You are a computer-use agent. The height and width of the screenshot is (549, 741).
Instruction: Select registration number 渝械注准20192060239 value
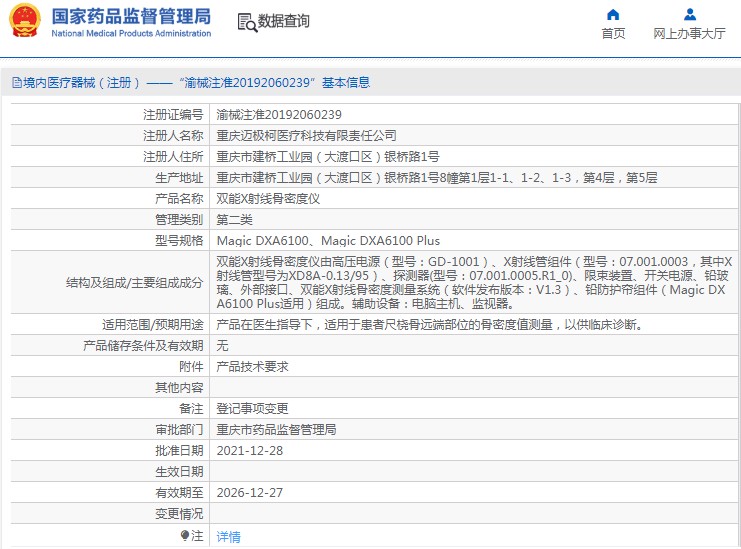click(x=279, y=115)
